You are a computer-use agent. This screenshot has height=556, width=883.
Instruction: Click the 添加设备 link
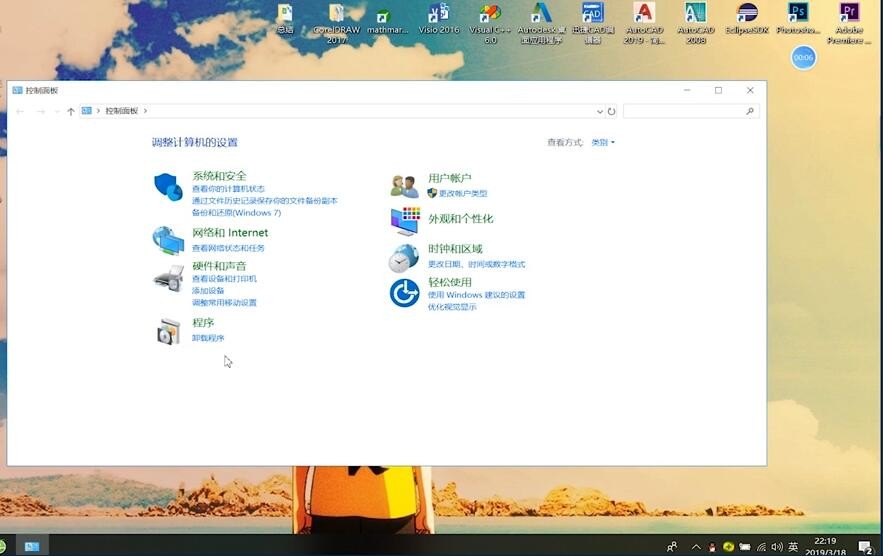pyautogui.click(x=208, y=291)
